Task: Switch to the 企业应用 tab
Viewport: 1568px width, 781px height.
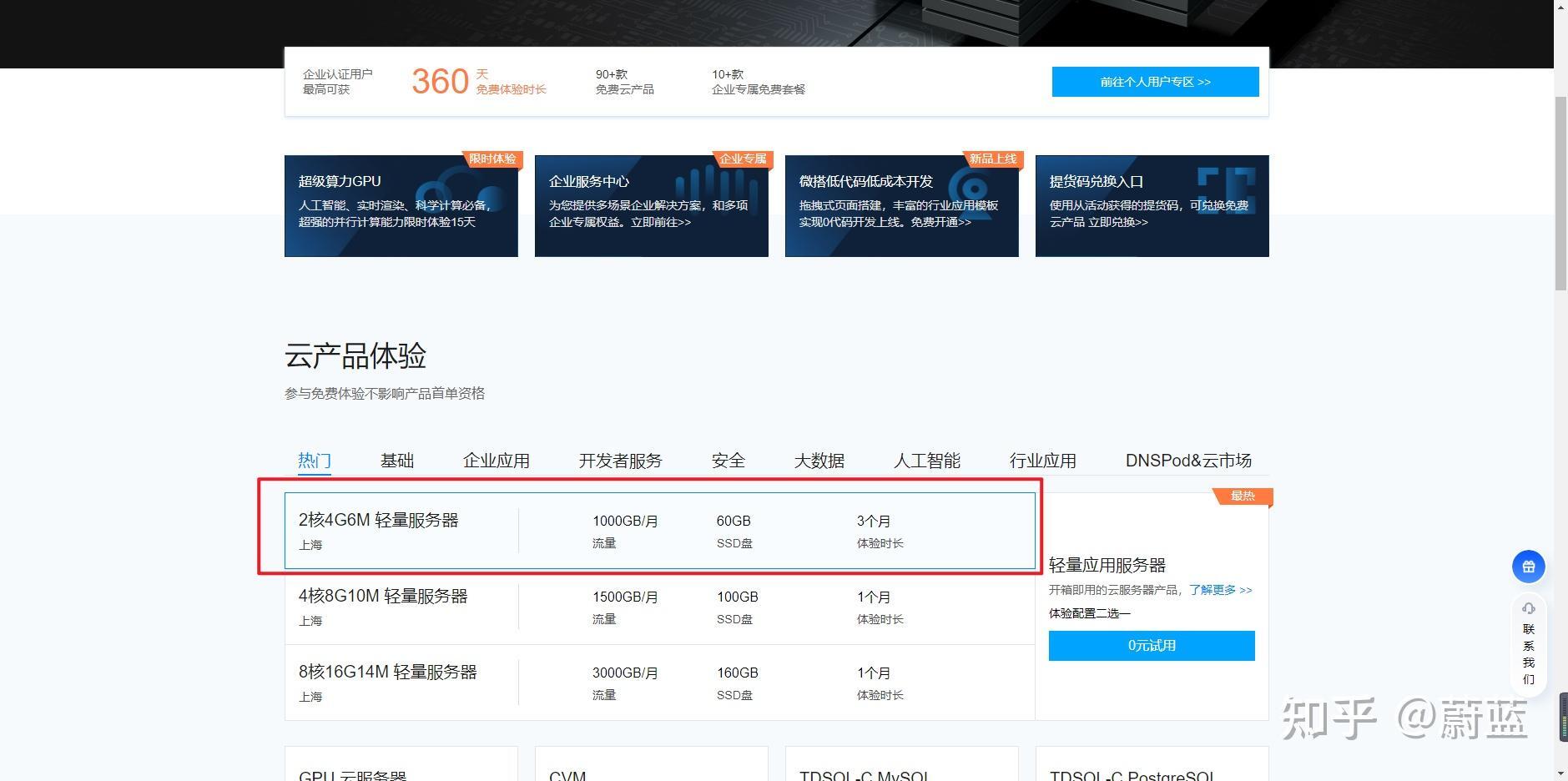Action: tap(496, 461)
